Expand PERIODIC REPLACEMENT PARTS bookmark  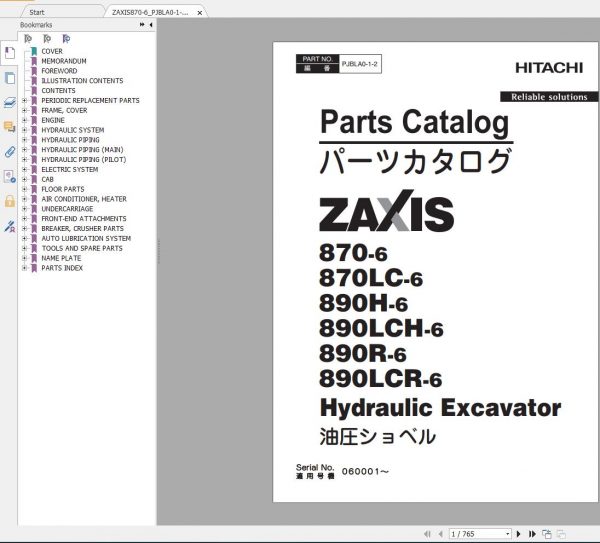coord(24,100)
